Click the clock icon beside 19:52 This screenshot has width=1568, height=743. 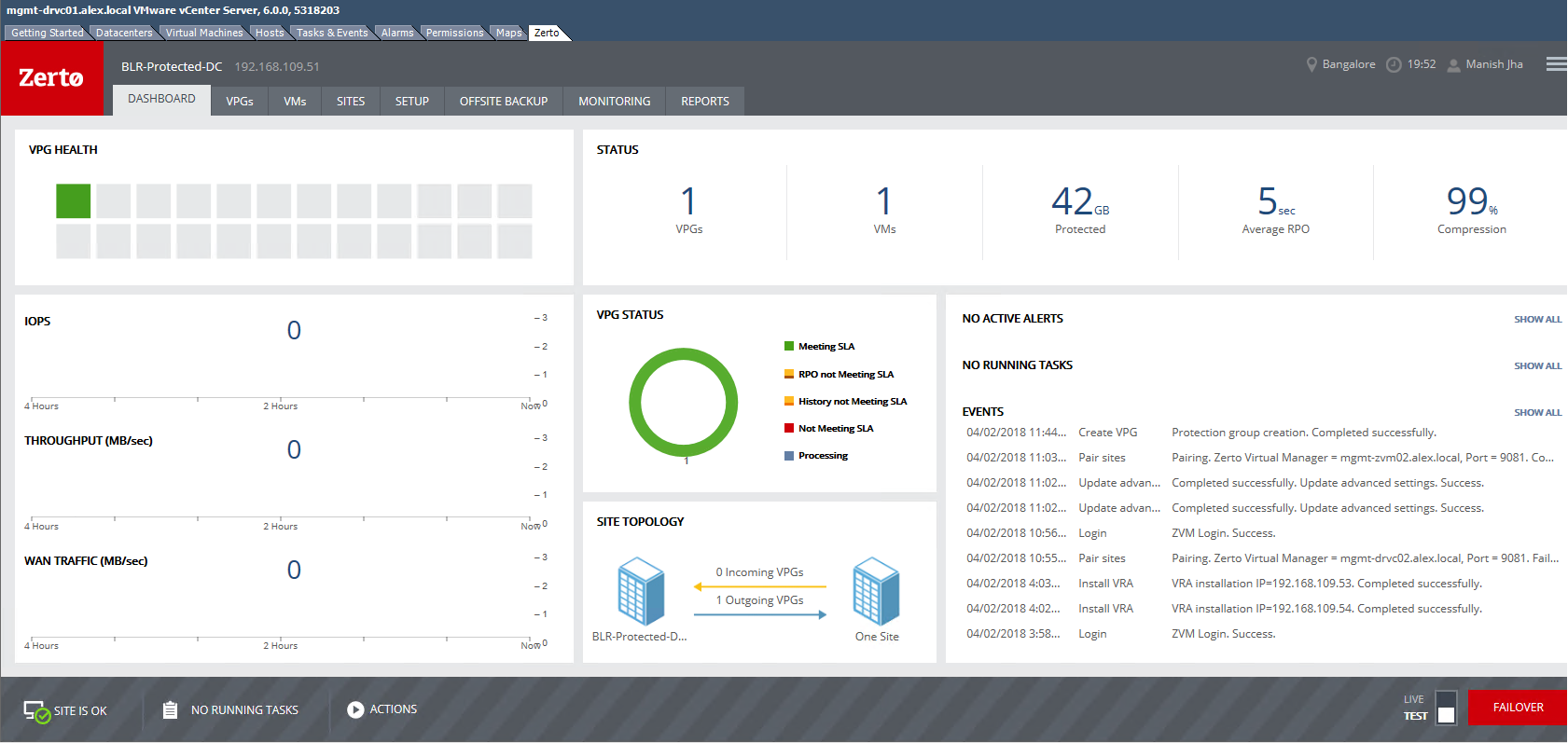click(x=1394, y=65)
